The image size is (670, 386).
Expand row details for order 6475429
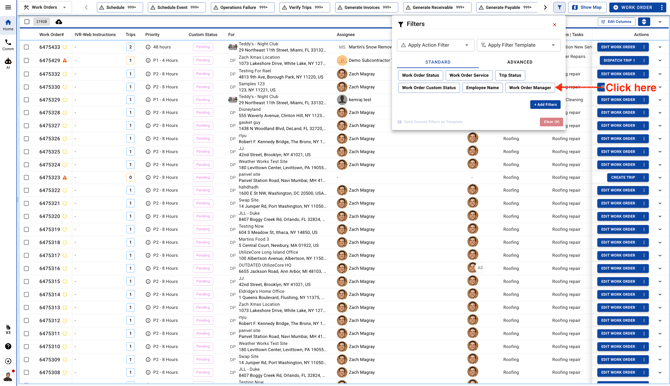click(x=660, y=60)
